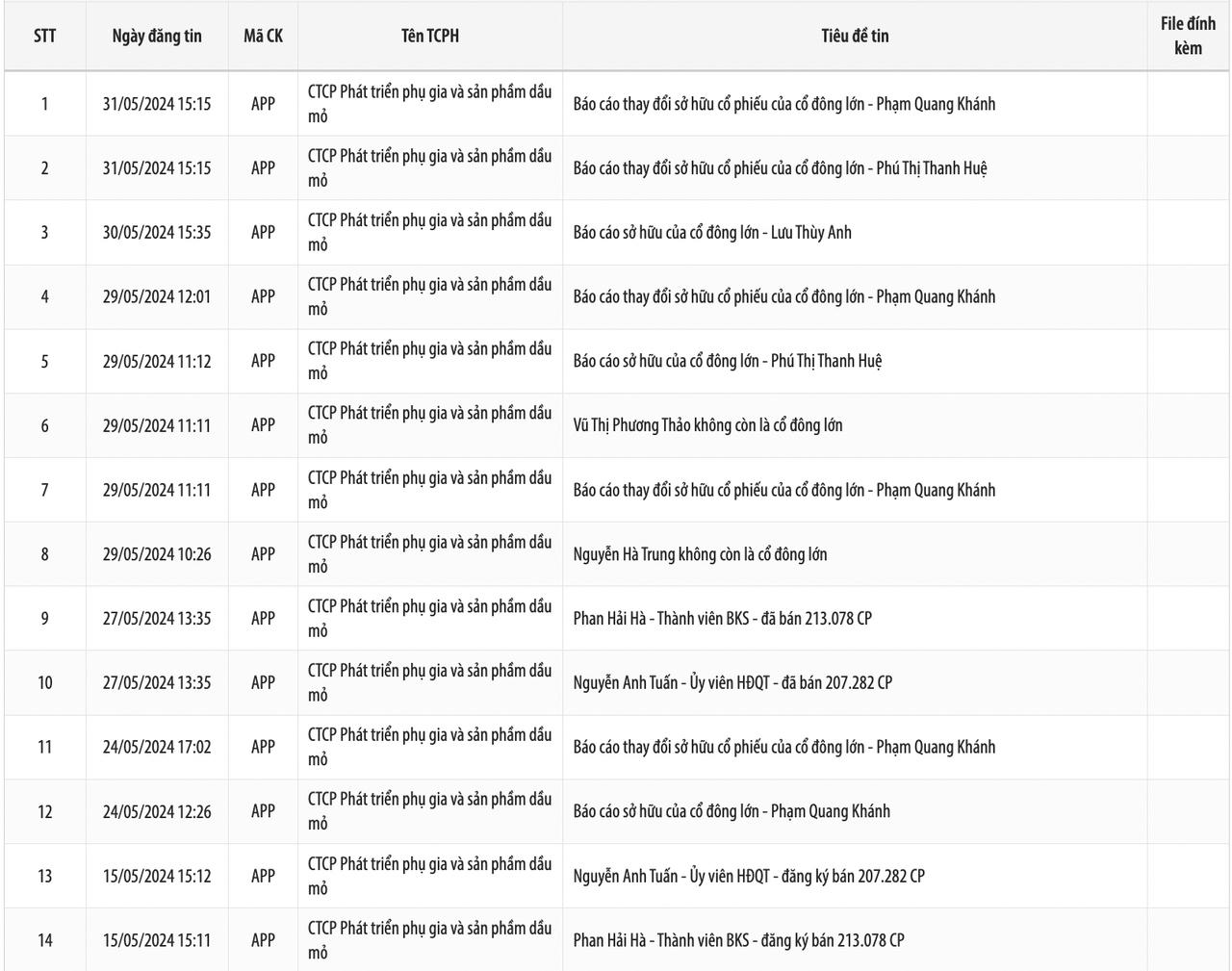Open Phan Hải Hà sold 213.078 CP notice
Screen dimensions: 1232x971
pyautogui.click(x=722, y=619)
